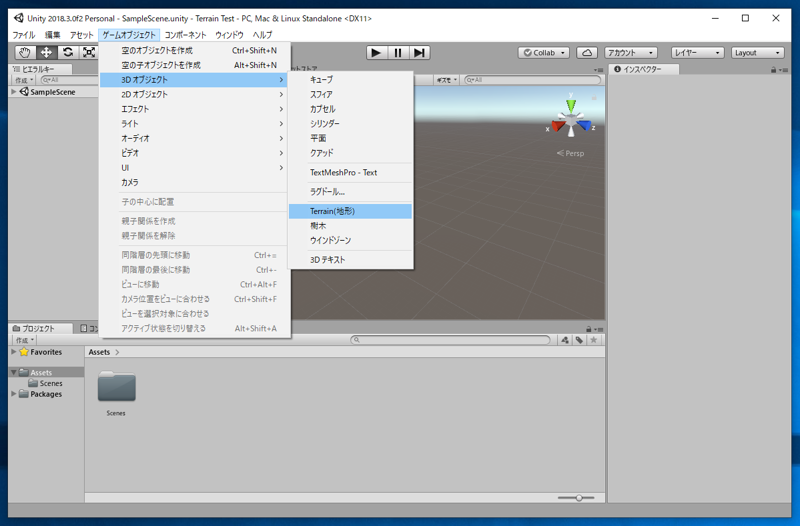This screenshot has height=526, width=800.
Task: Open the ヘルプ menu
Action: (262, 35)
